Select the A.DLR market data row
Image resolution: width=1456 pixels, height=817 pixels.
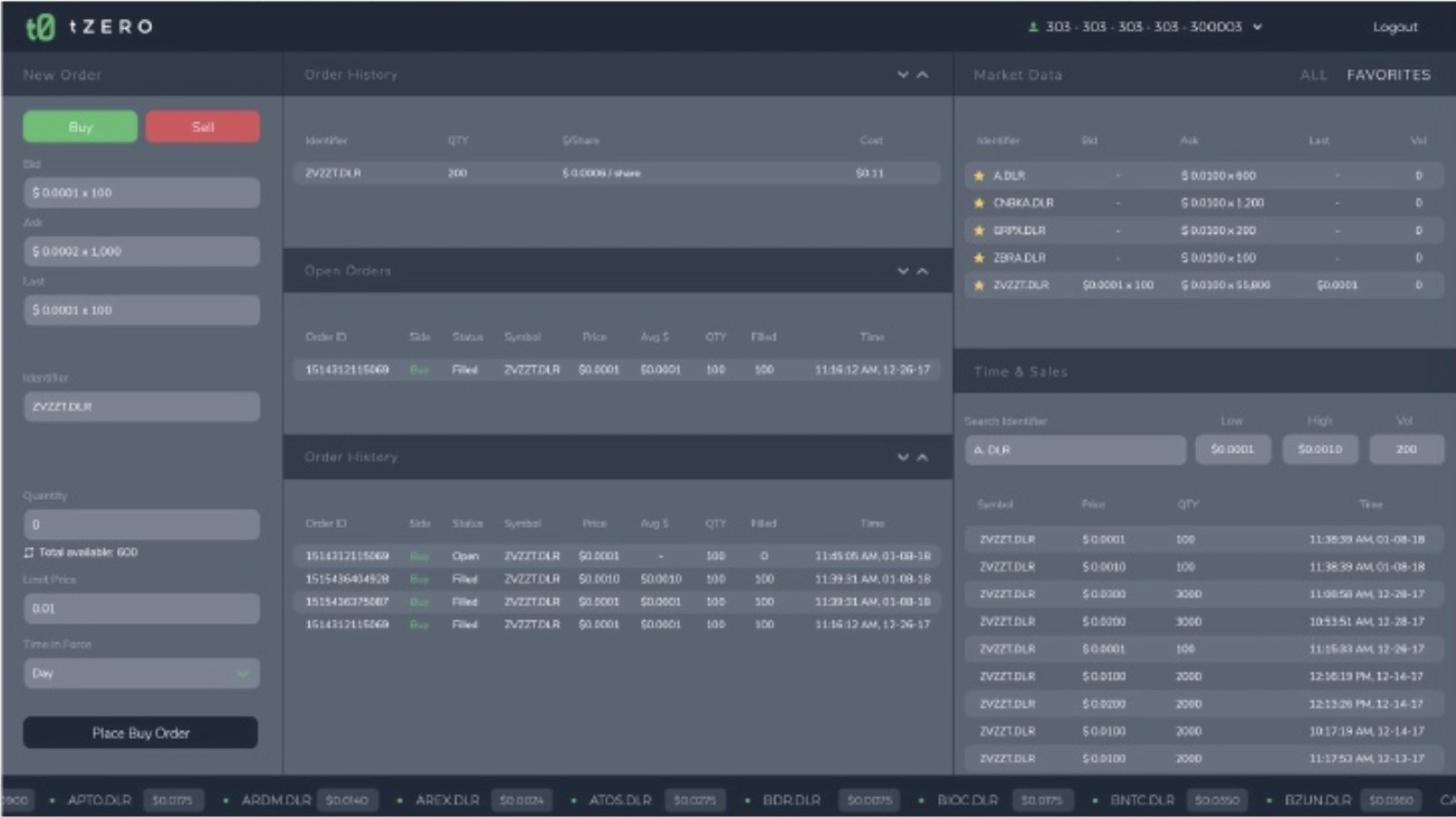(1203, 176)
